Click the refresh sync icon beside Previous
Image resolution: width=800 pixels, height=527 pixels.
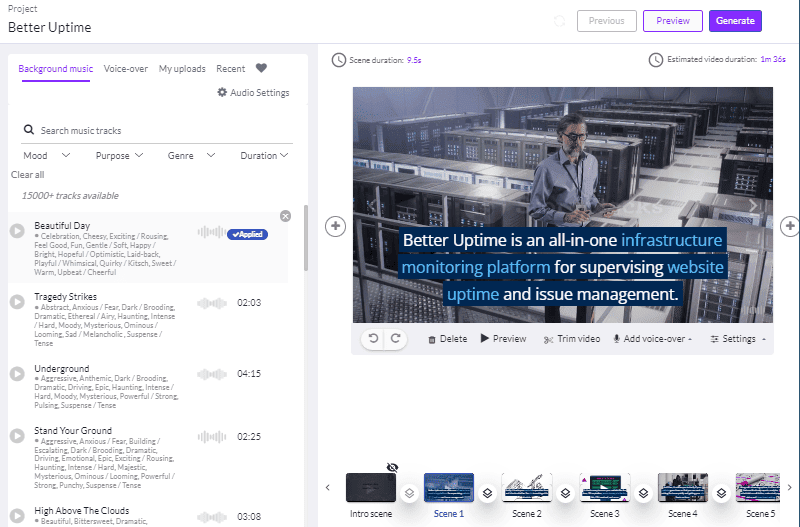(560, 21)
